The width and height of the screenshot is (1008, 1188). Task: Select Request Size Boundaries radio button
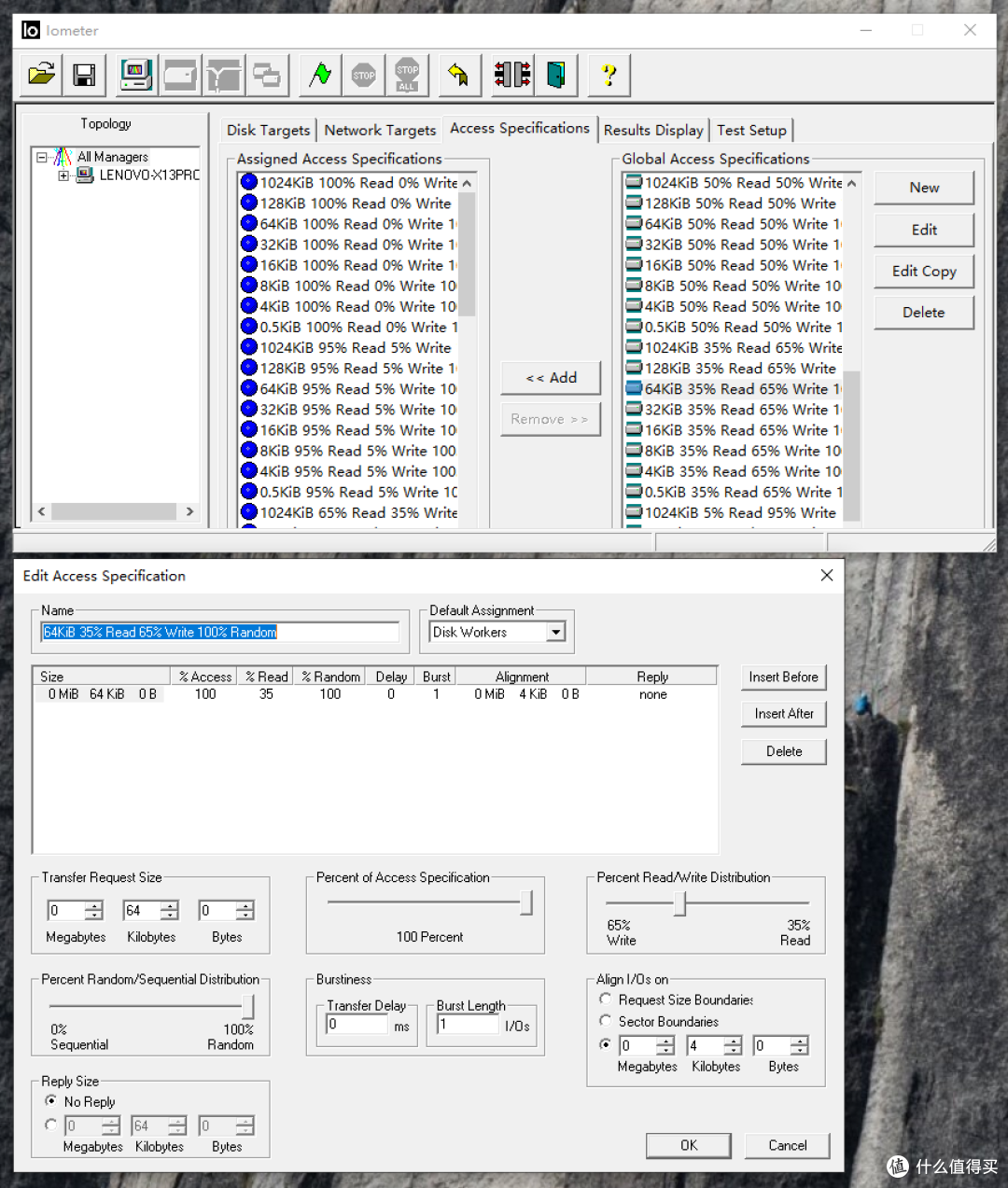605,999
